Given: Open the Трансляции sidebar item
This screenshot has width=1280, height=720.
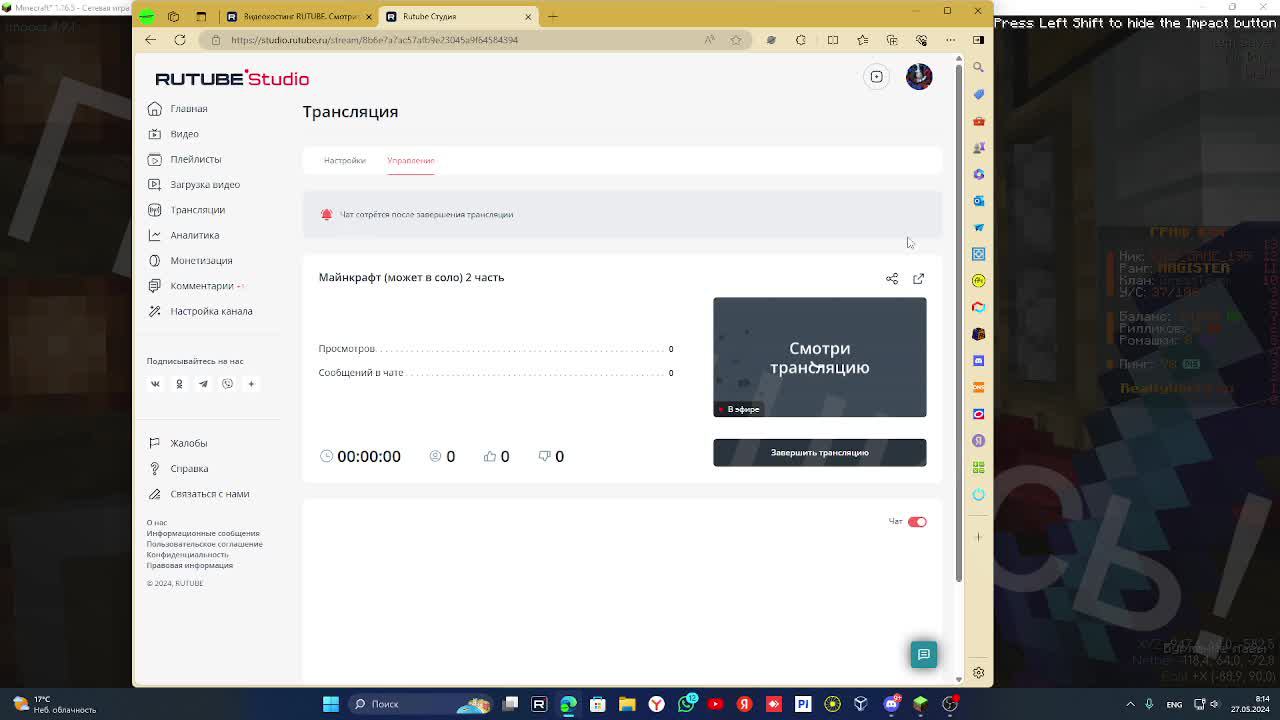Looking at the screenshot, I should click(187, 210).
